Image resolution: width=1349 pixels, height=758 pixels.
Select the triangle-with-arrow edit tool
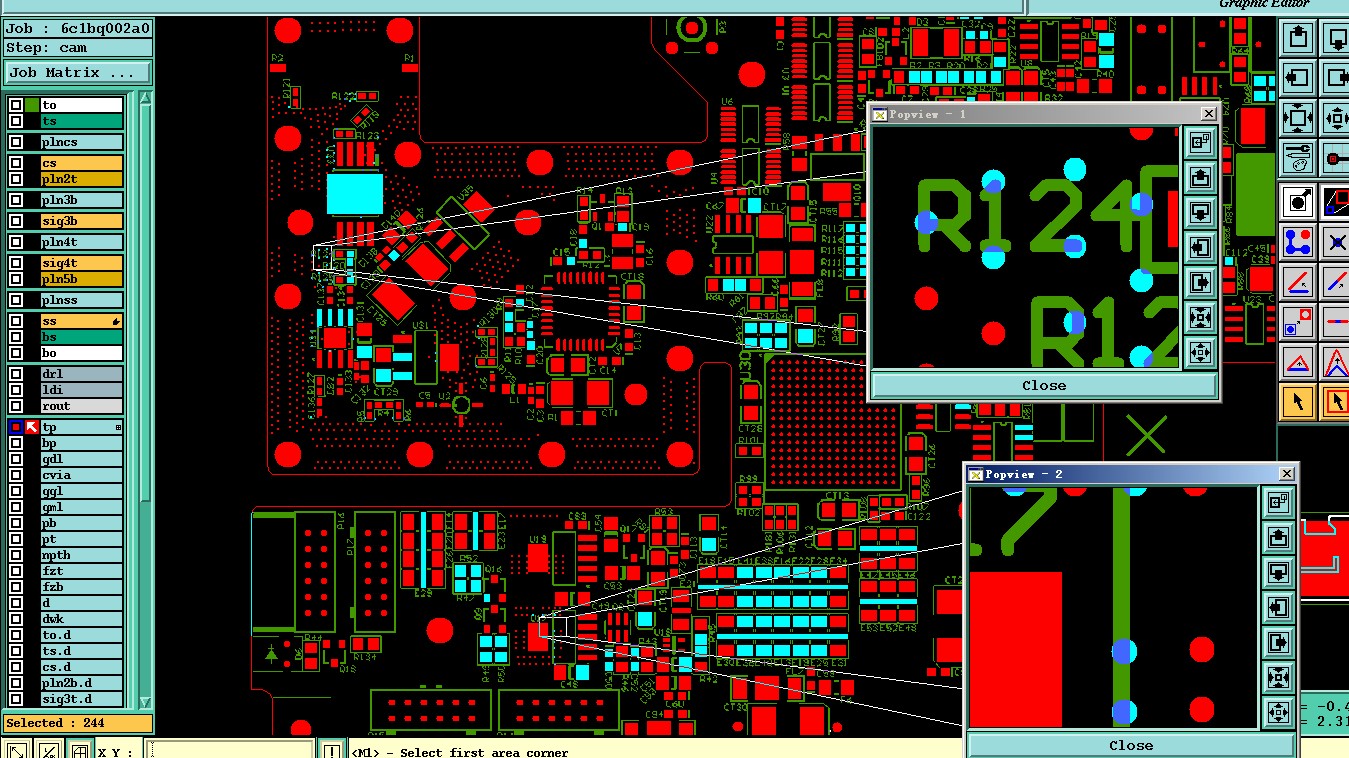tap(1298, 362)
